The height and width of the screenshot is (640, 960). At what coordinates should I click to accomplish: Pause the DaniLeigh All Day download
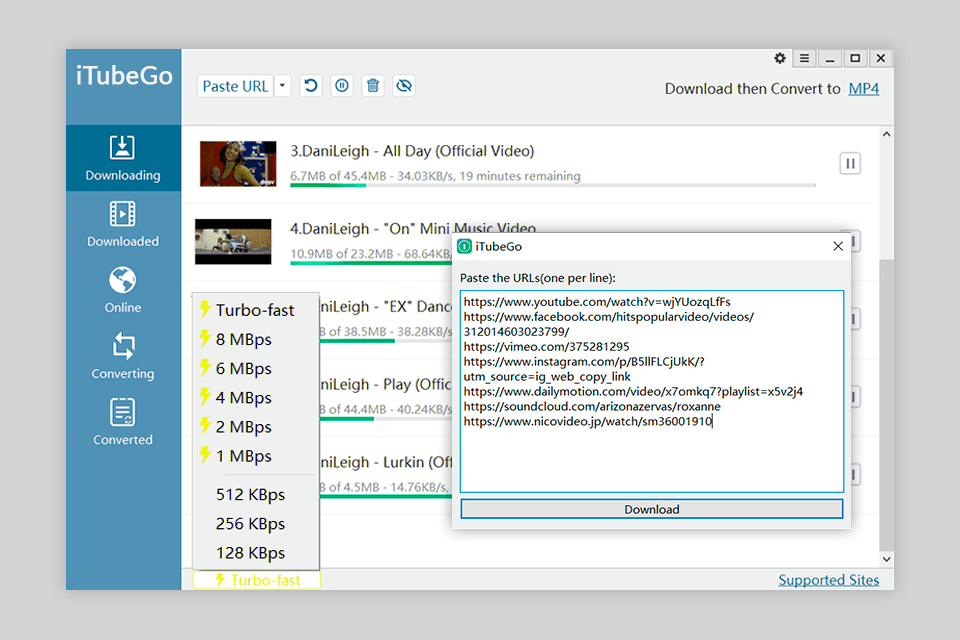click(849, 163)
